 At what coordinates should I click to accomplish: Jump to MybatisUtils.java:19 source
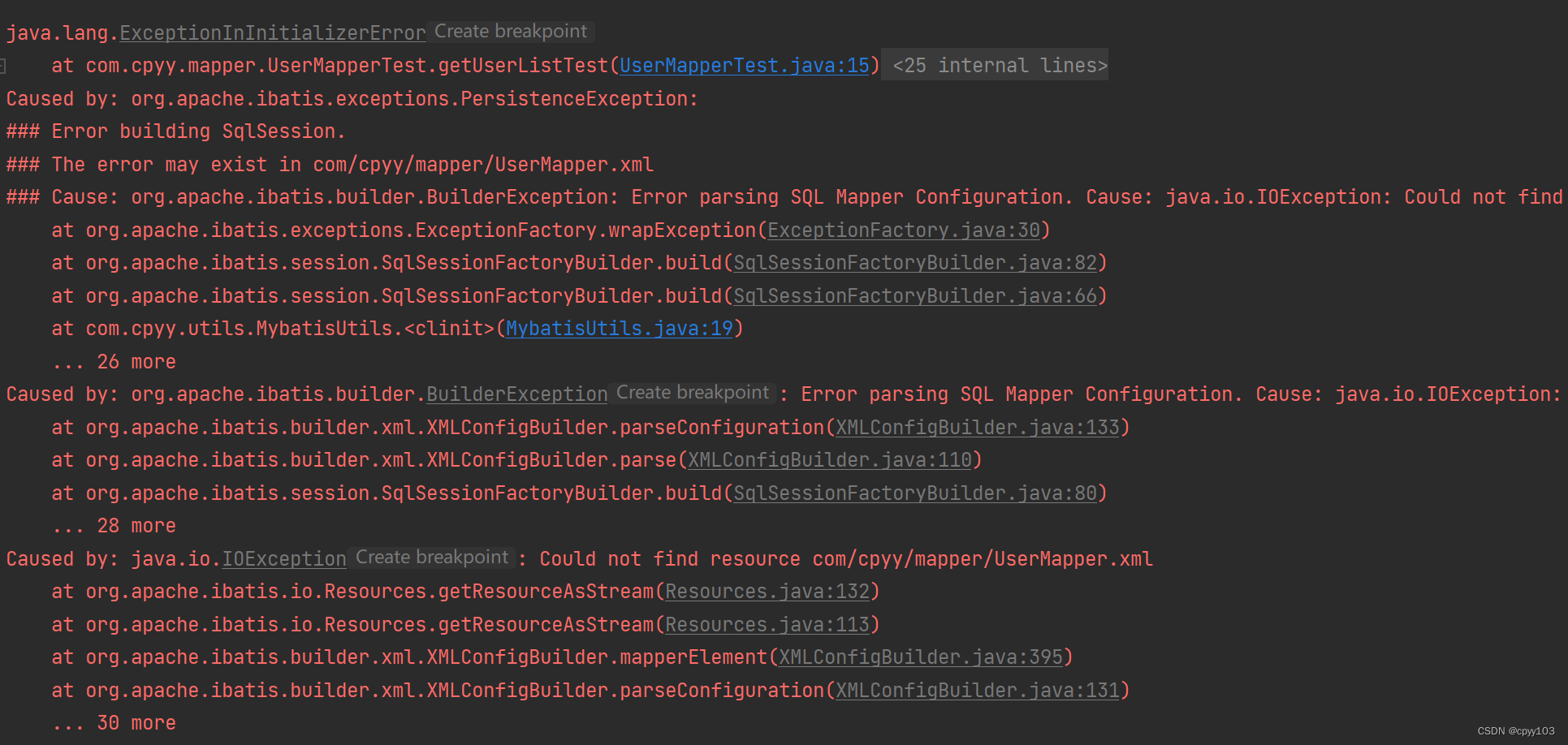pos(620,329)
